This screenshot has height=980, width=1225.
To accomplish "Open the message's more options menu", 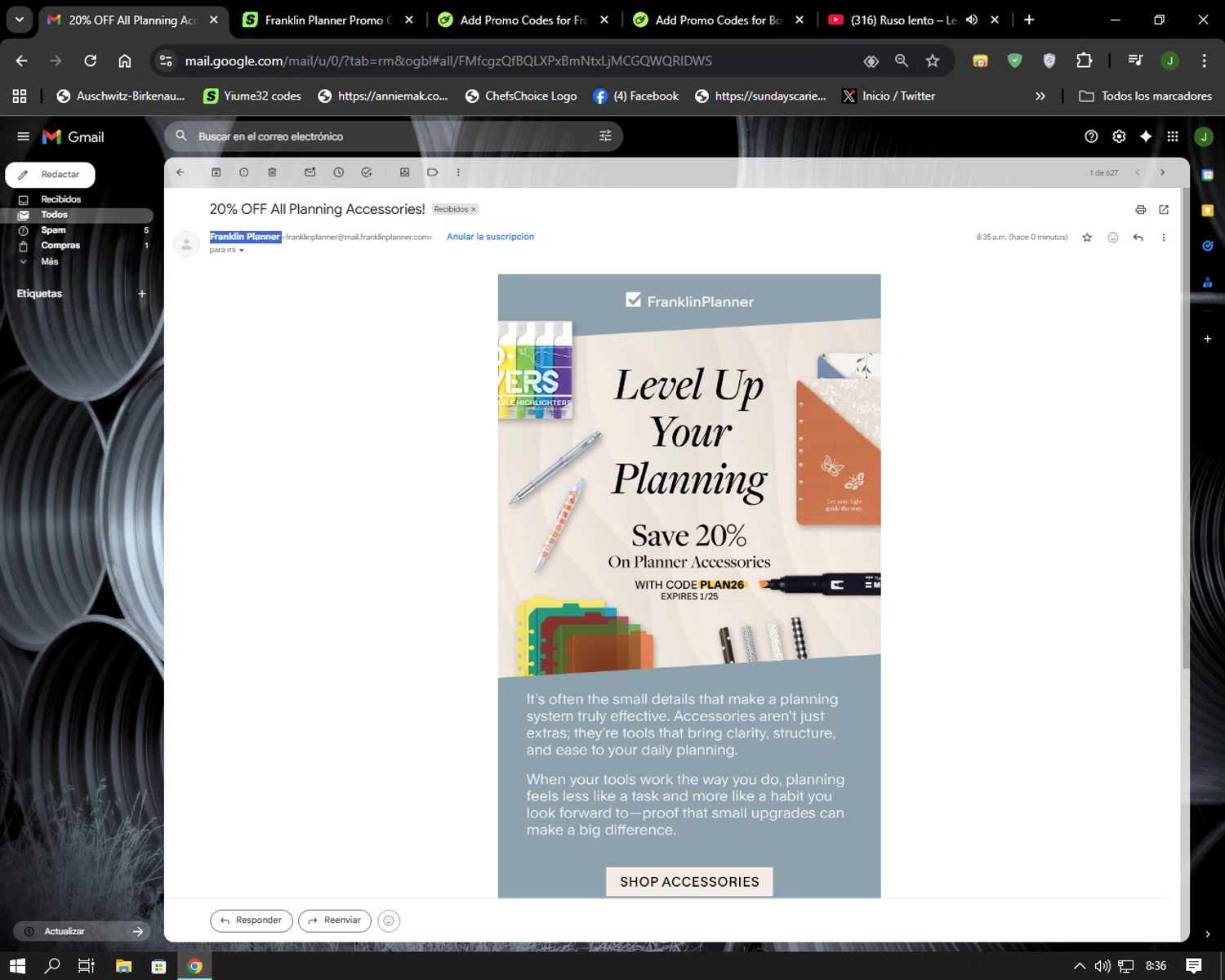I will tap(1164, 238).
